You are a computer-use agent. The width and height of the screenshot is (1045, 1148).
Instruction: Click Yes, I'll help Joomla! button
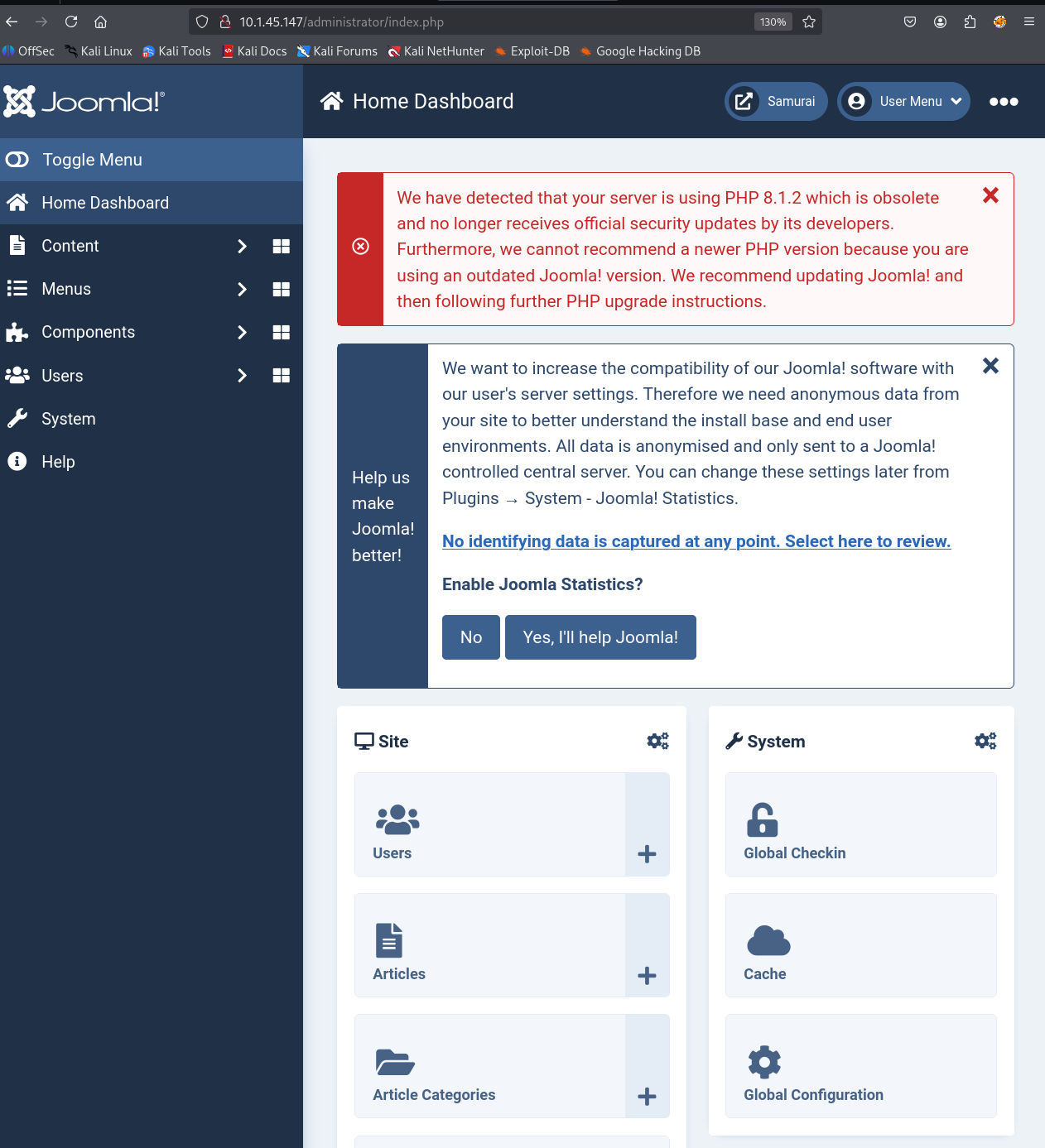[600, 637]
